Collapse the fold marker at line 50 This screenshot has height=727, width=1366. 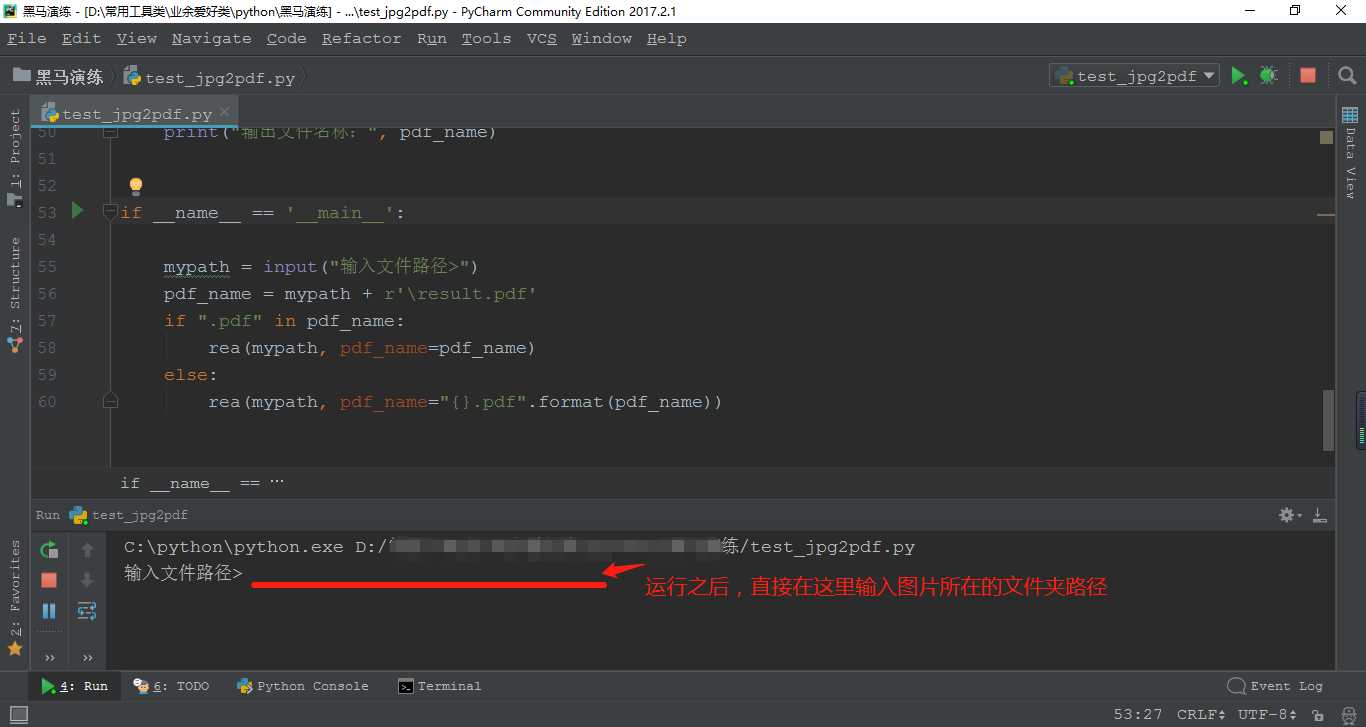tap(110, 132)
